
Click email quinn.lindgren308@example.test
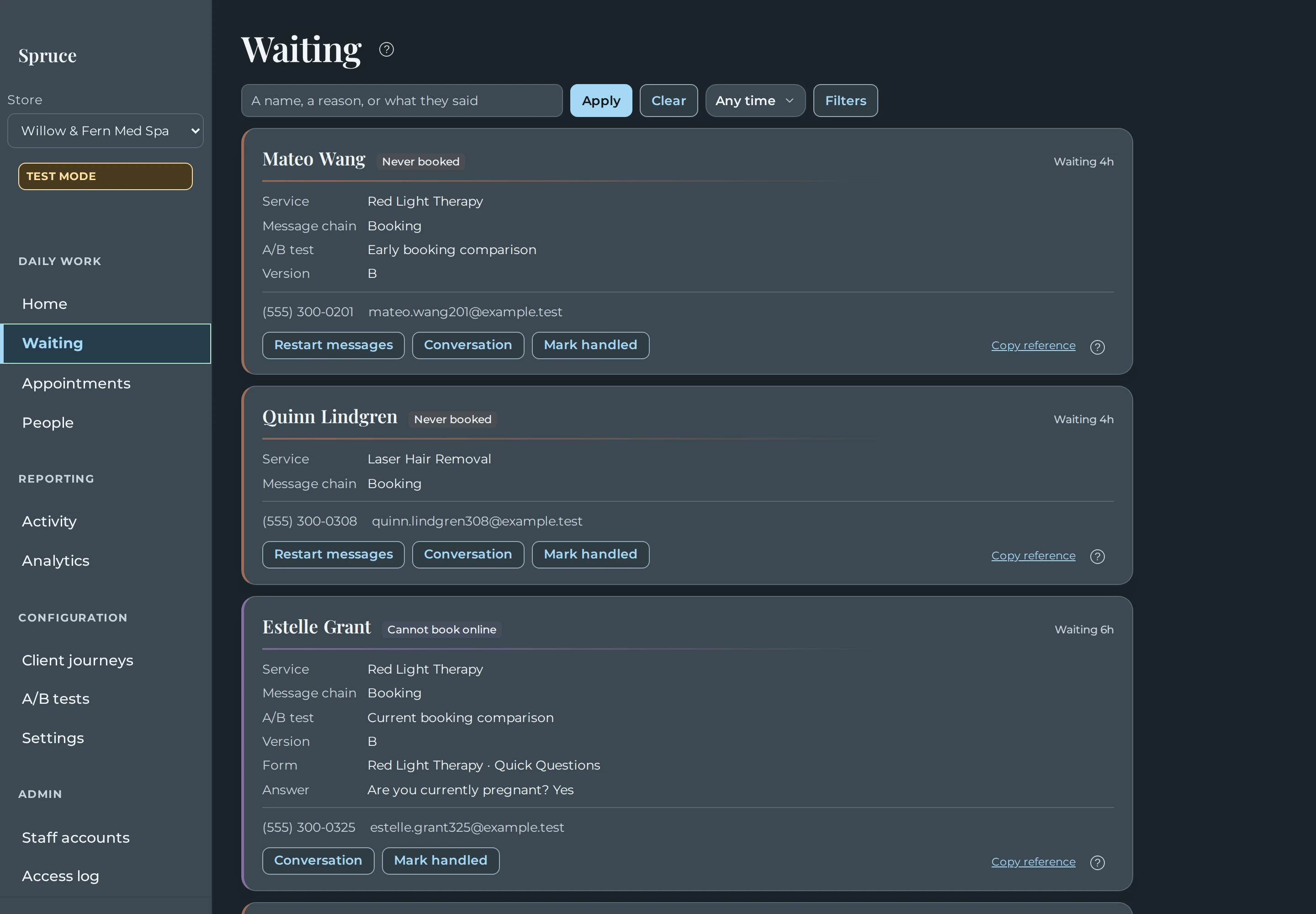(477, 522)
